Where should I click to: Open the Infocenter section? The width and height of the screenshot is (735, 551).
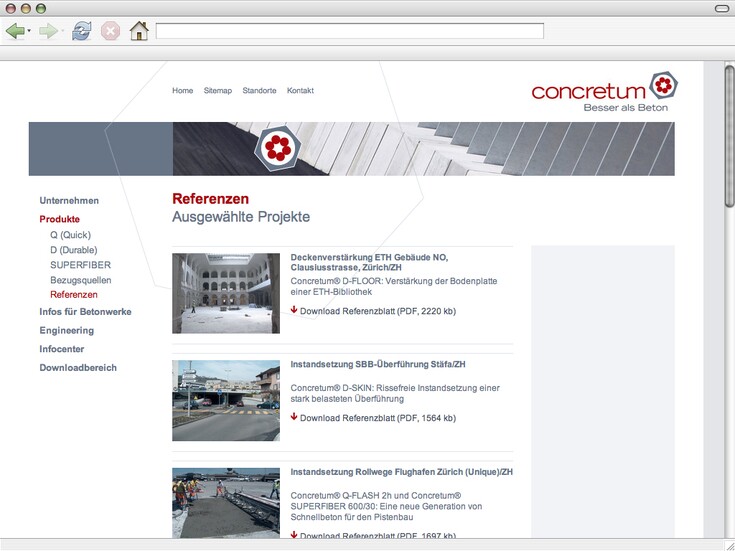[x=62, y=349]
